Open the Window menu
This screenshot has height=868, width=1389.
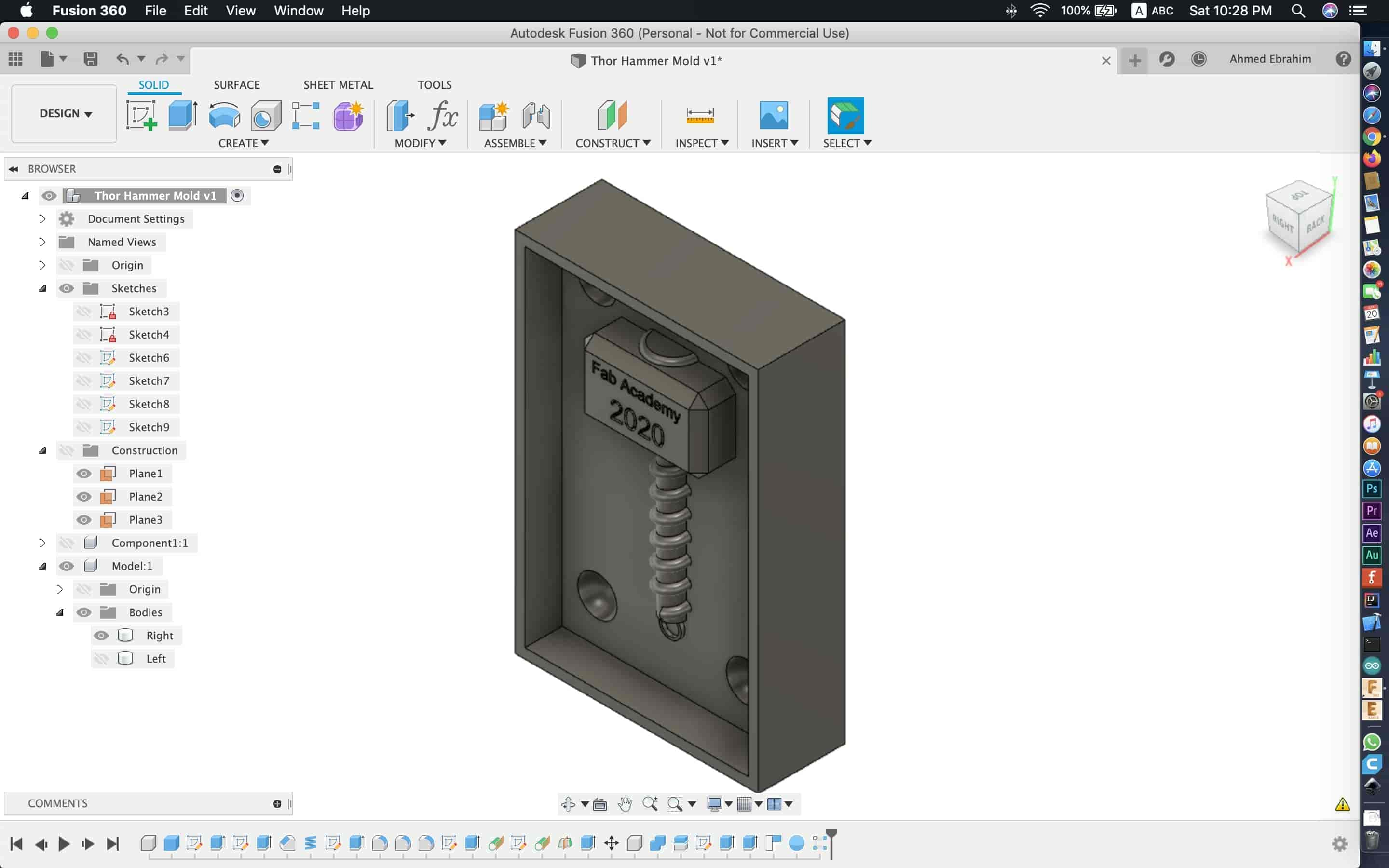click(x=299, y=11)
